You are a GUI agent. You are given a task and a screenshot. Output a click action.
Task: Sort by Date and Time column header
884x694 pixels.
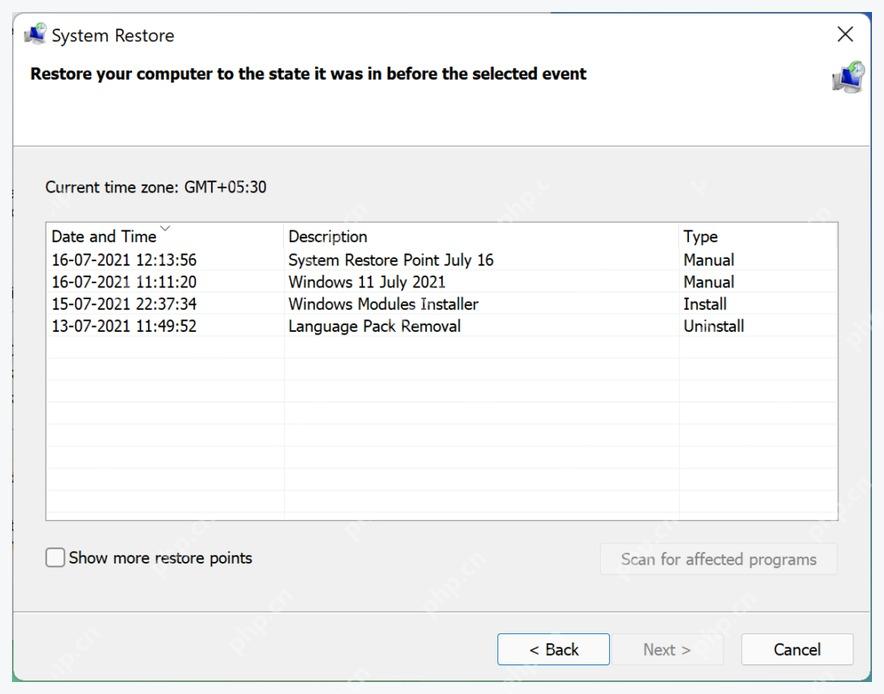(165, 236)
